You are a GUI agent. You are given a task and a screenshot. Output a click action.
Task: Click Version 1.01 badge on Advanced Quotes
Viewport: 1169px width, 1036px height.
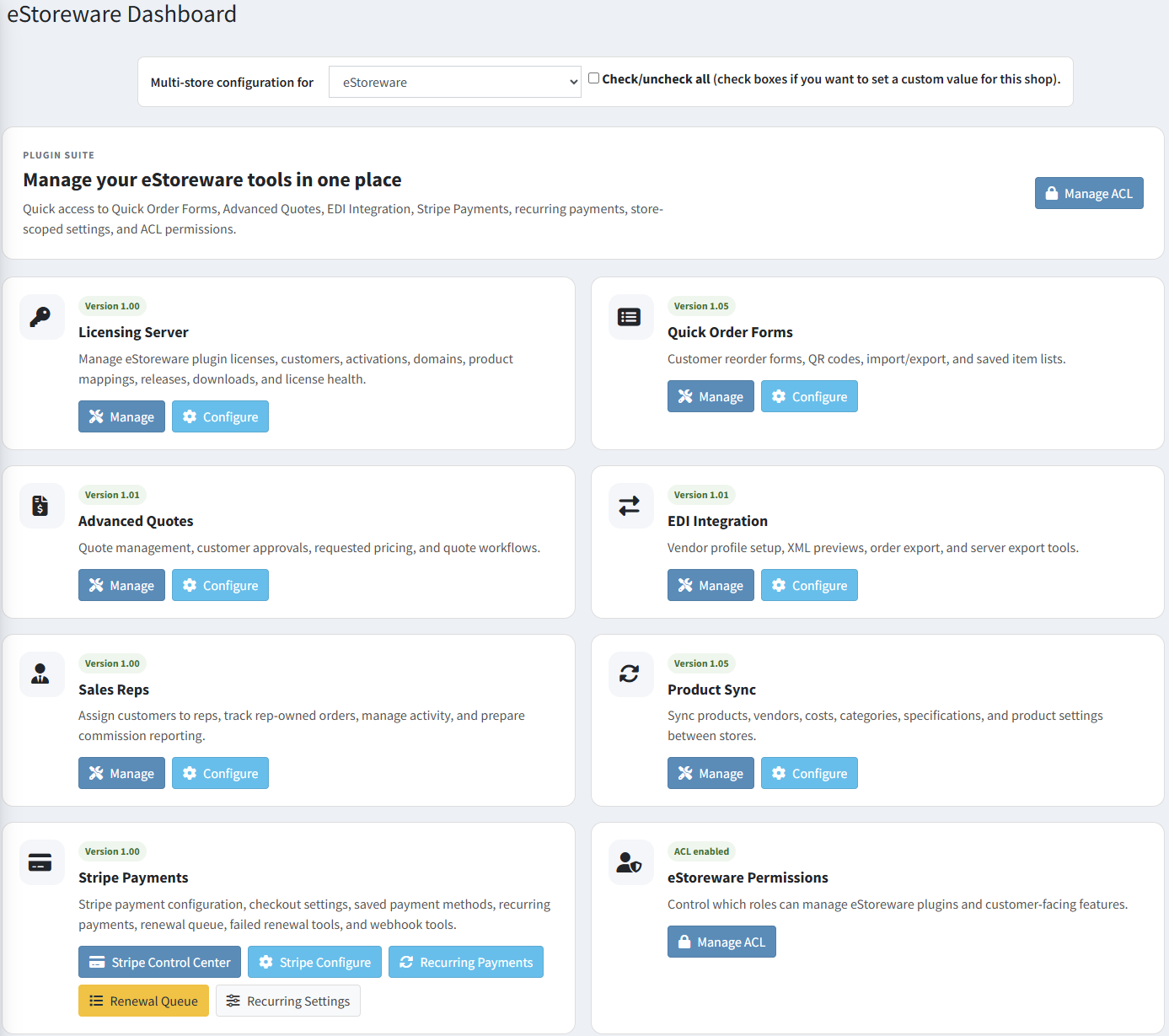click(112, 495)
